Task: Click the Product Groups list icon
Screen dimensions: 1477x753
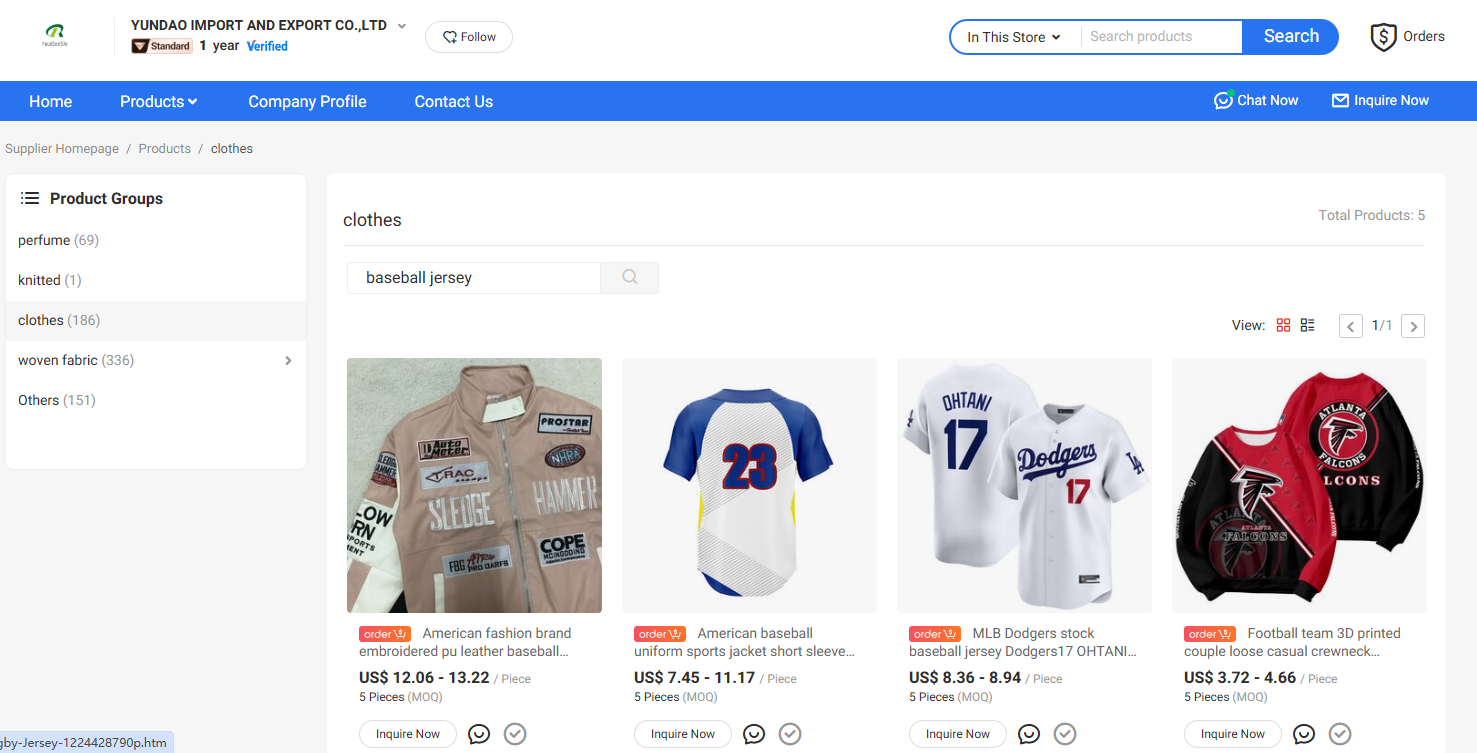Action: pos(30,197)
